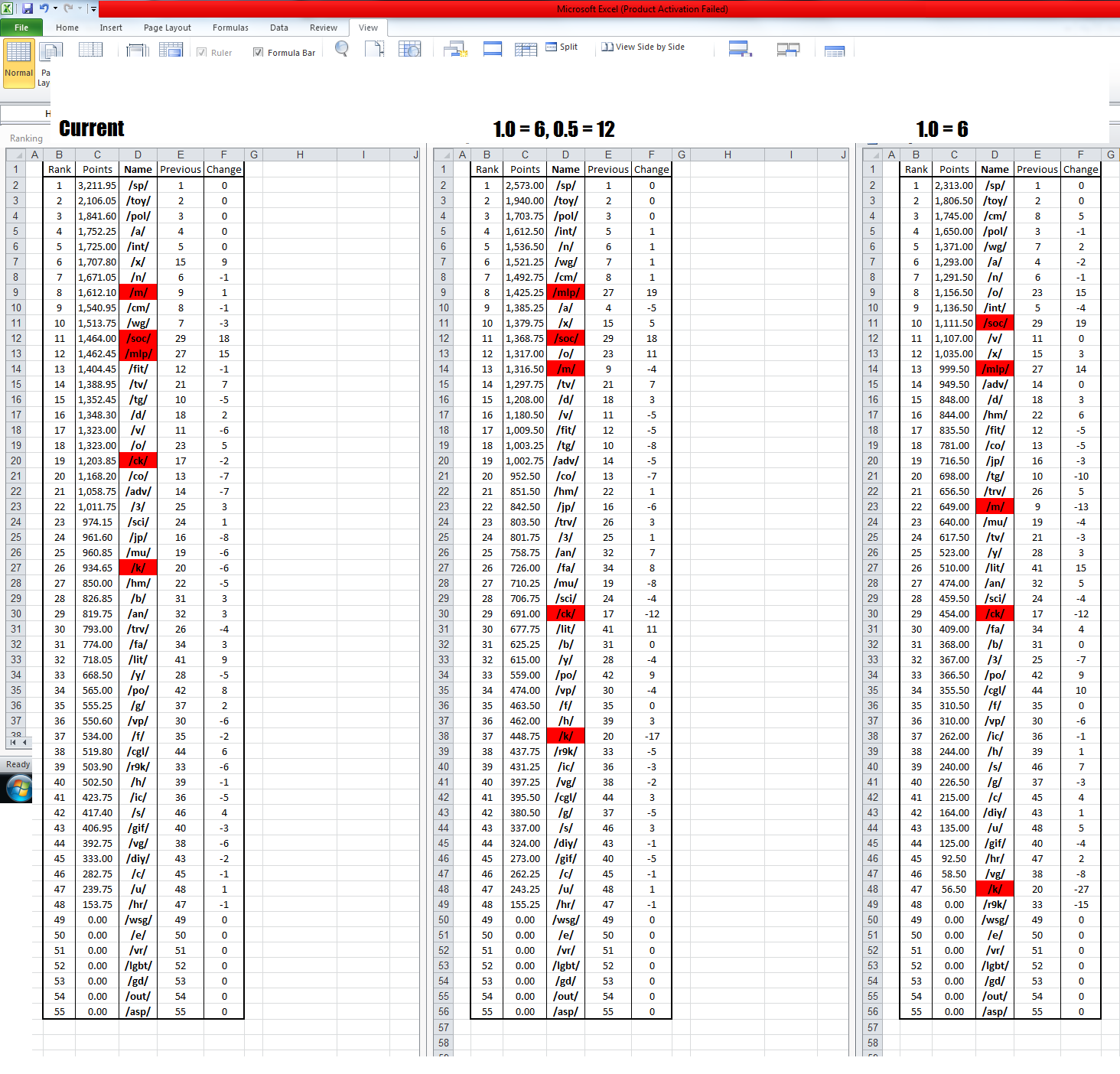Open the Formulas ribbon tab
The height and width of the screenshot is (1074, 1120).
(230, 28)
